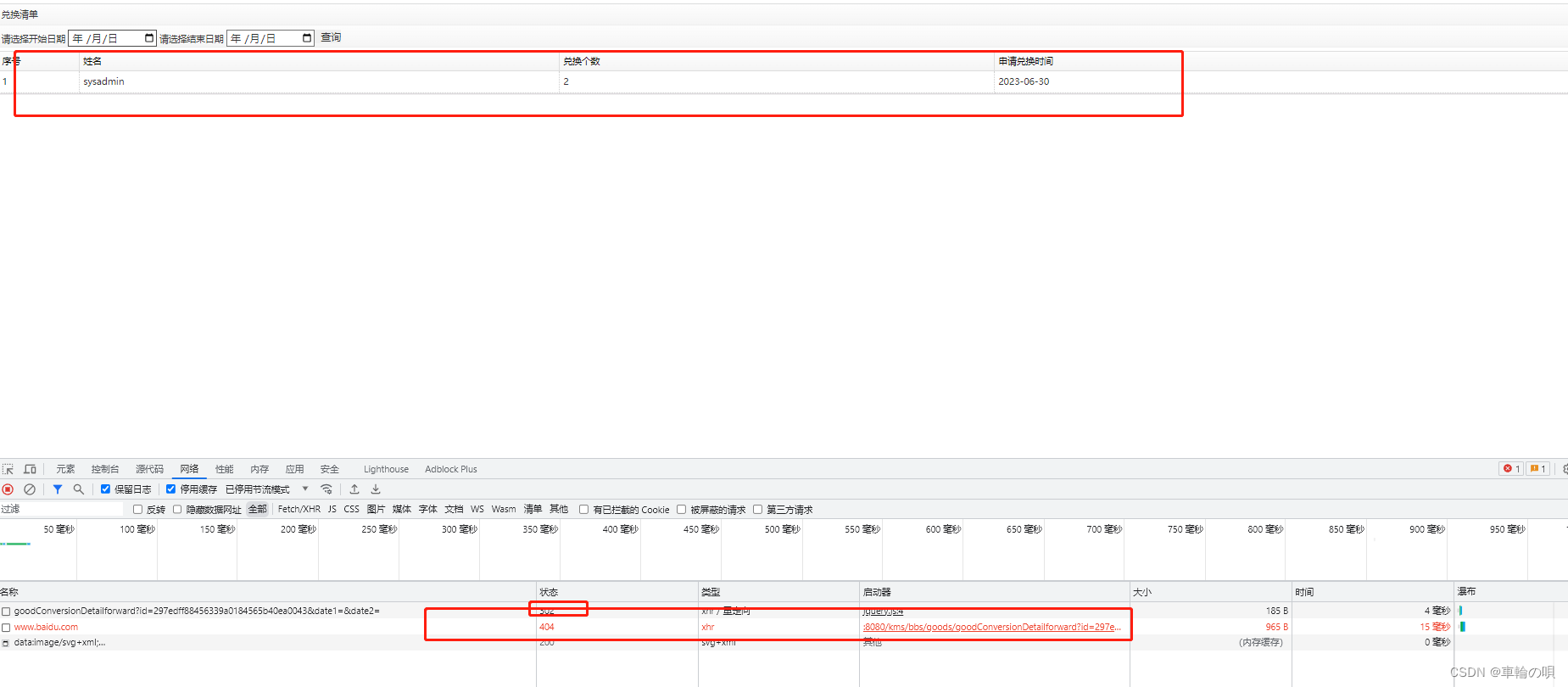Open the 安全 tab
Image resolution: width=1568 pixels, height=687 pixels.
[x=329, y=469]
